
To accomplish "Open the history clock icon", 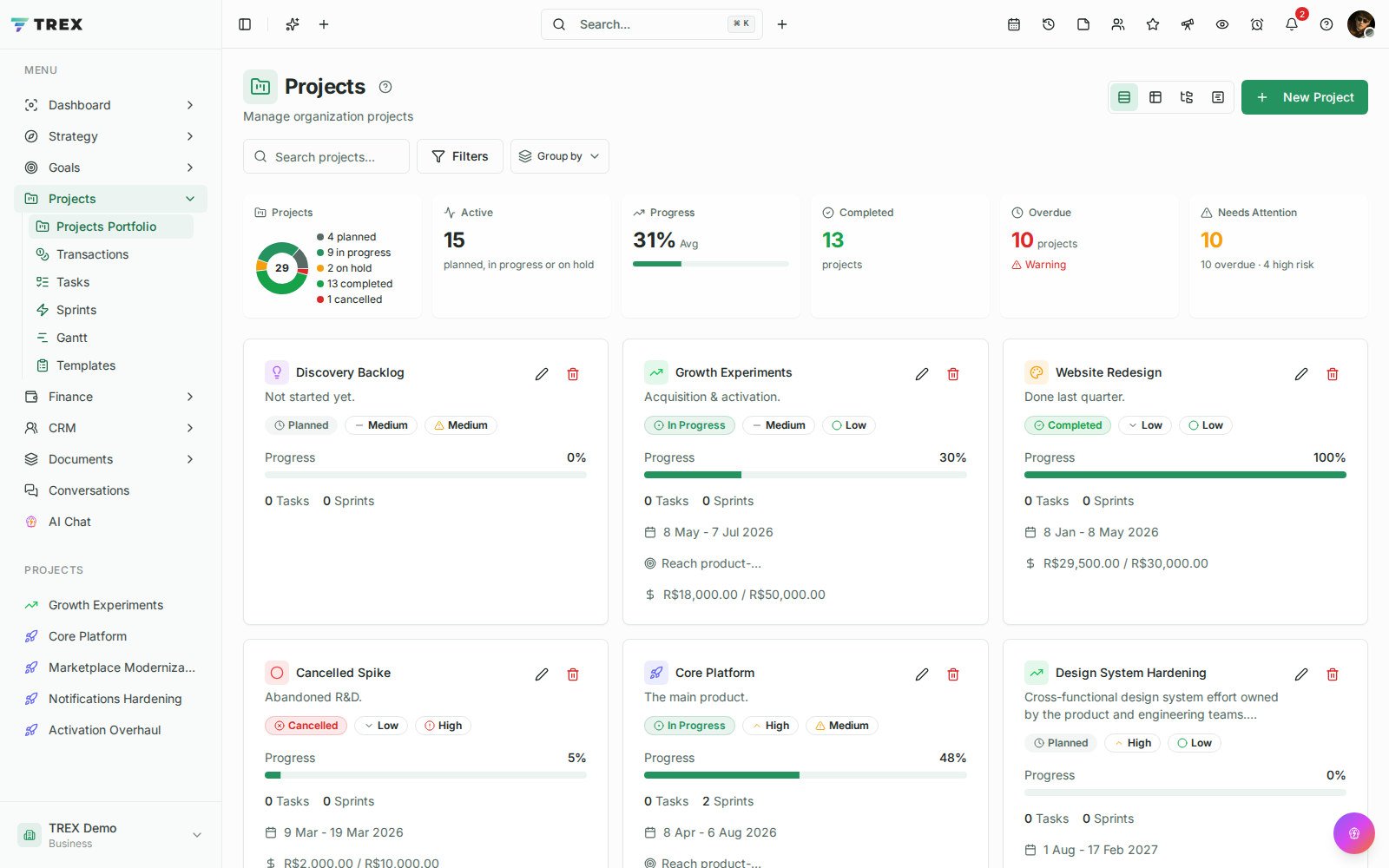I will tap(1049, 24).
